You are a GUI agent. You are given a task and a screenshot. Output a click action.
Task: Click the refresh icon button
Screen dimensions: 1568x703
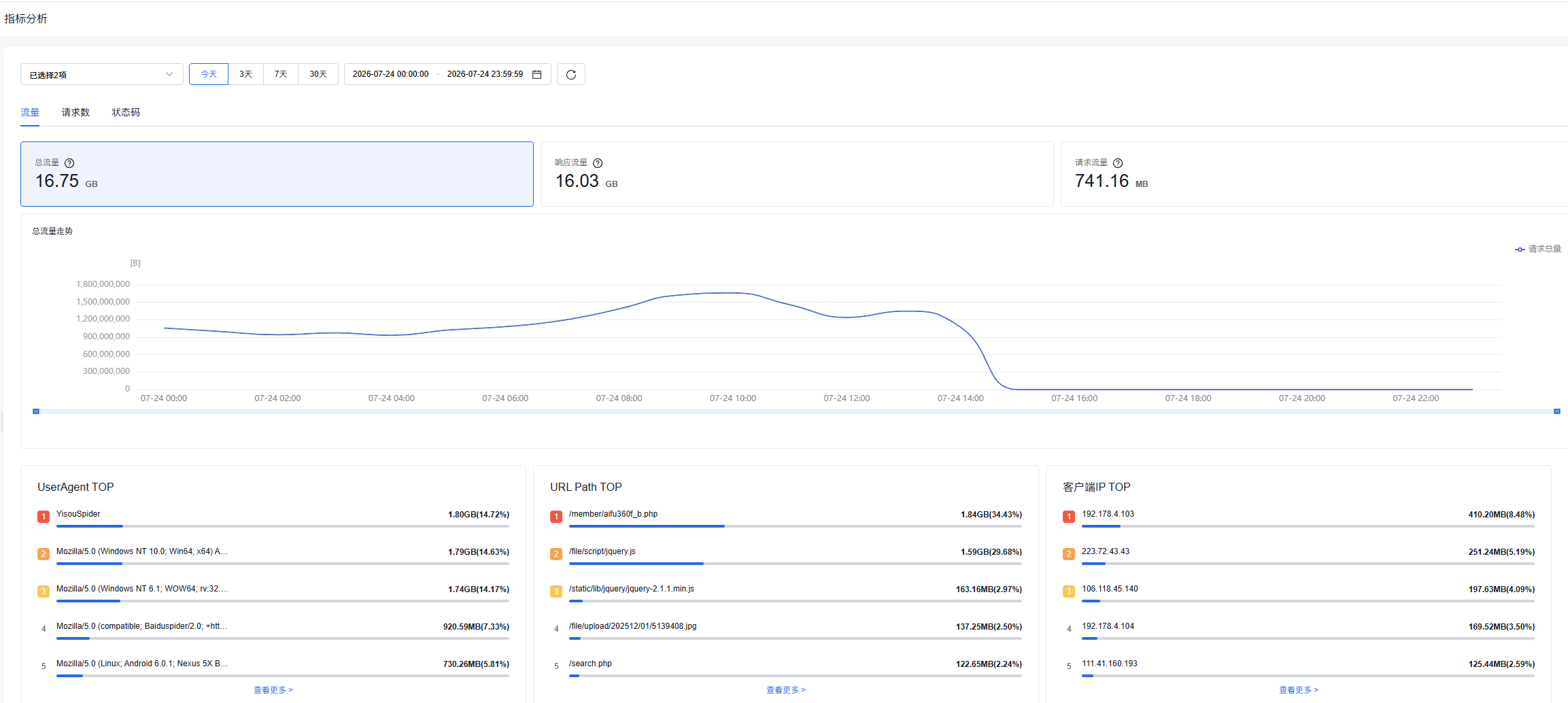(x=571, y=74)
